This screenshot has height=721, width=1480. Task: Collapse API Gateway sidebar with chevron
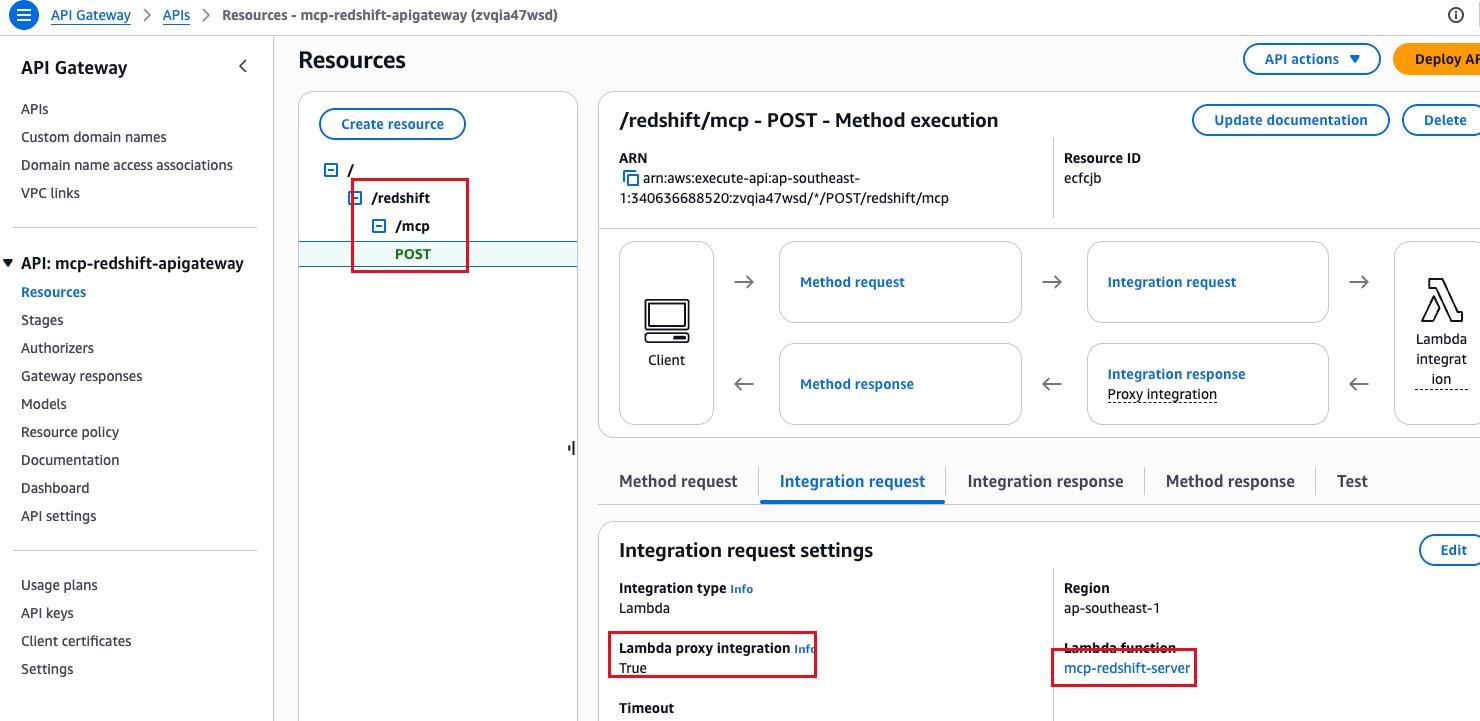[x=242, y=67]
